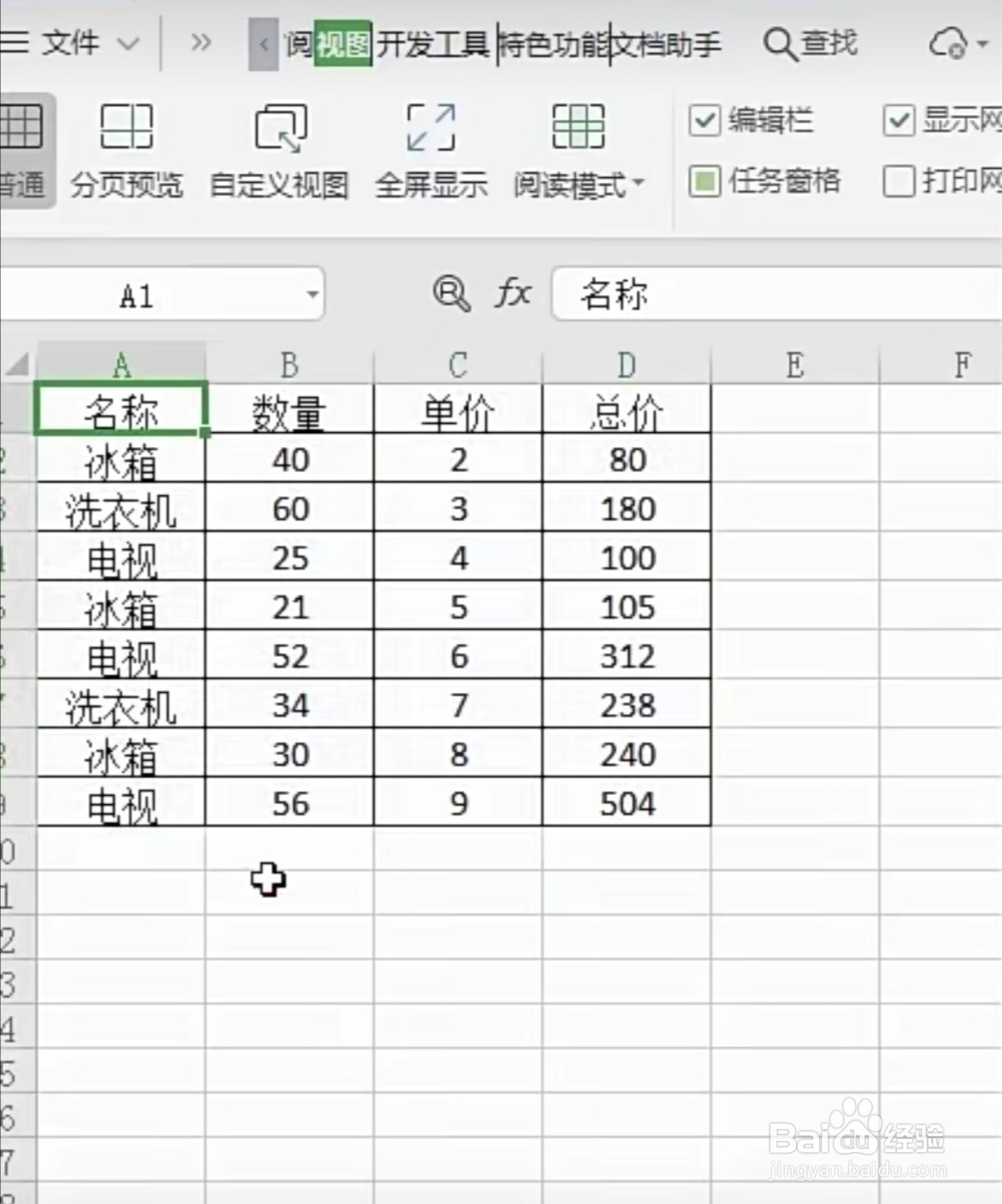This screenshot has height=1204, width=1002.
Task: Enable the 打印网格 print gridlines checkbox
Action: click(x=898, y=183)
